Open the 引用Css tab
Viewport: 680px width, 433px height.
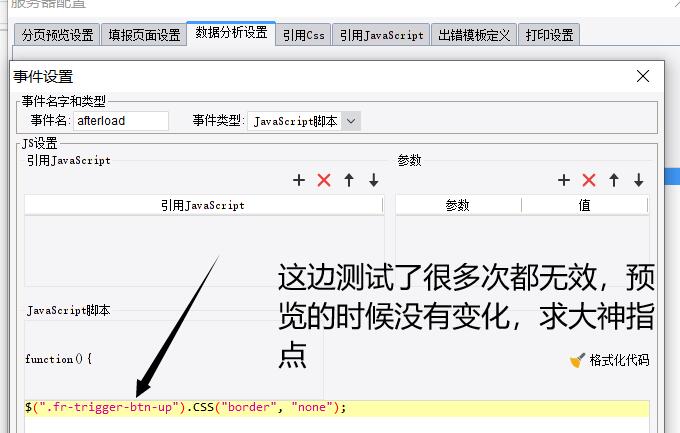[x=304, y=35]
